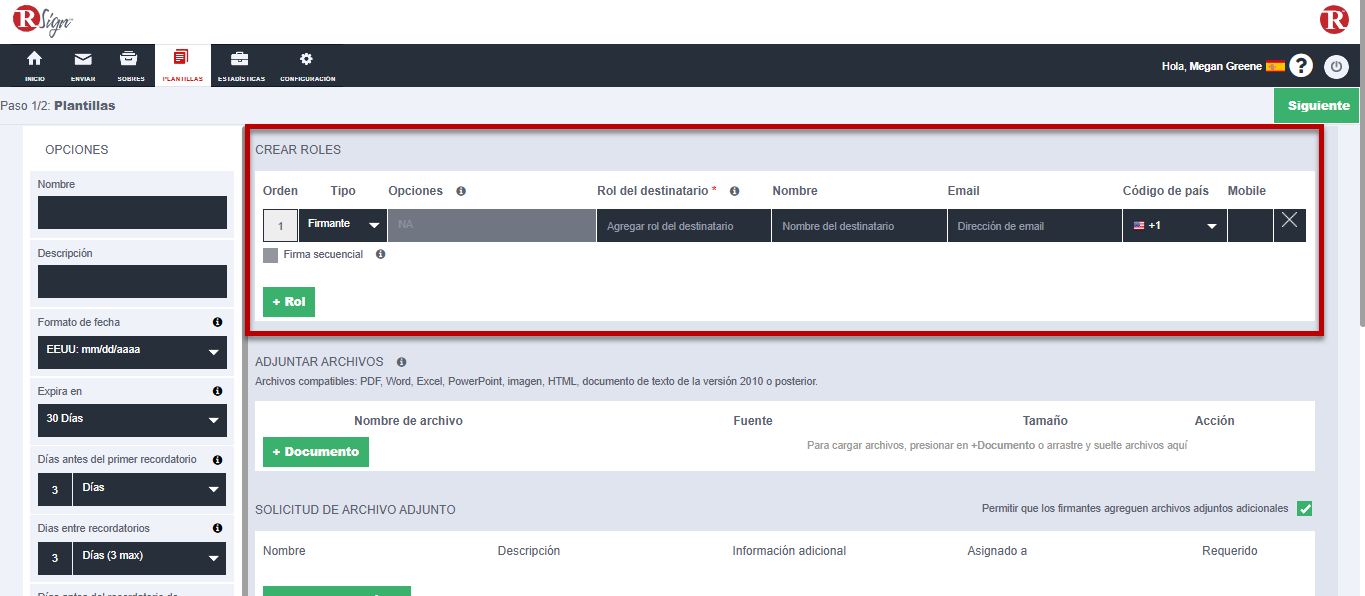Viewport: 1365px width, 596px height.
Task: Select the Plantillas tab
Action: (x=182, y=65)
